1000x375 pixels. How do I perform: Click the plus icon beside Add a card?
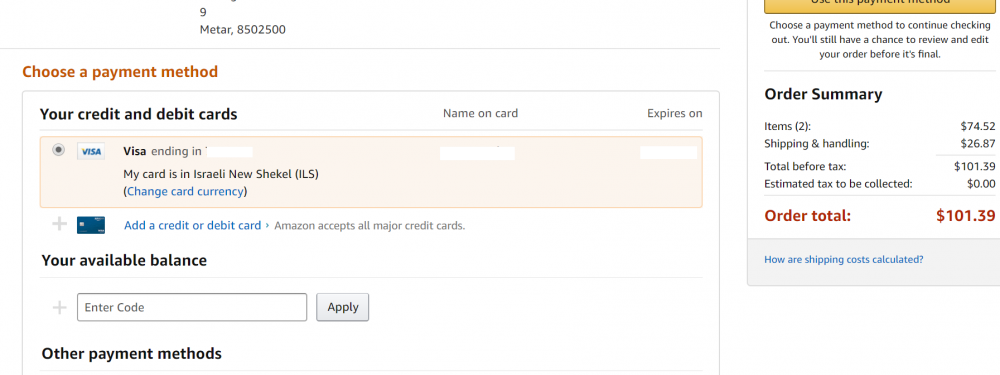59,224
